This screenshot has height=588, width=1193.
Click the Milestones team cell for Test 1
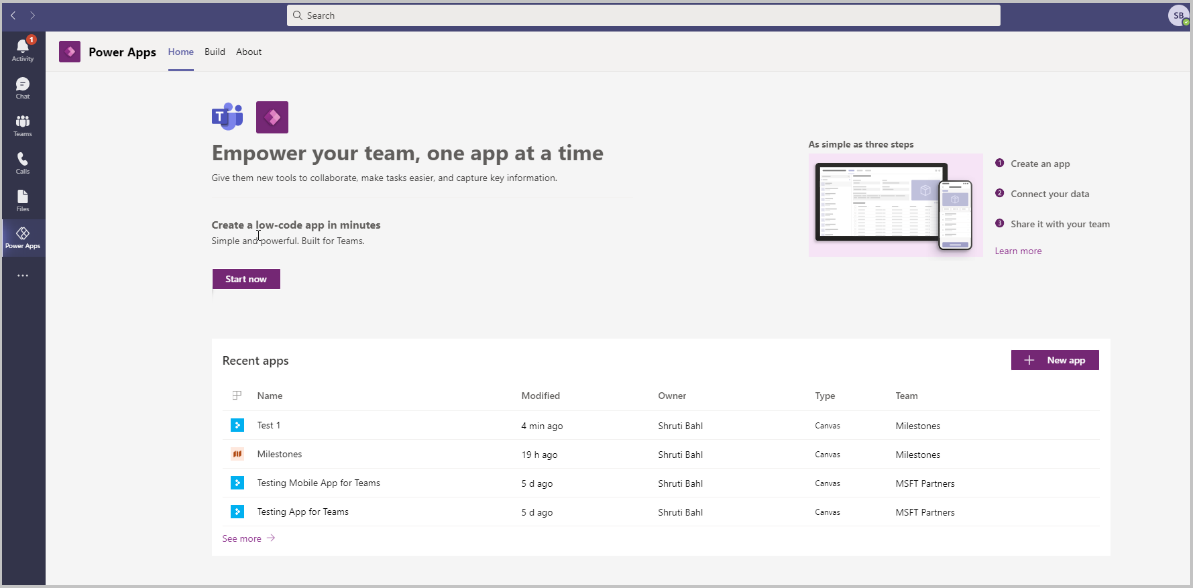tap(918, 426)
